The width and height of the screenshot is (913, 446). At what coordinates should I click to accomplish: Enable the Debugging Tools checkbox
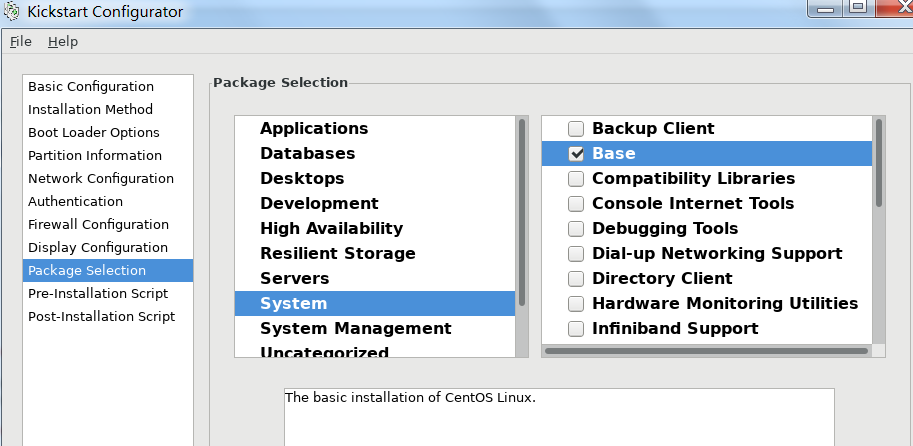[576, 228]
